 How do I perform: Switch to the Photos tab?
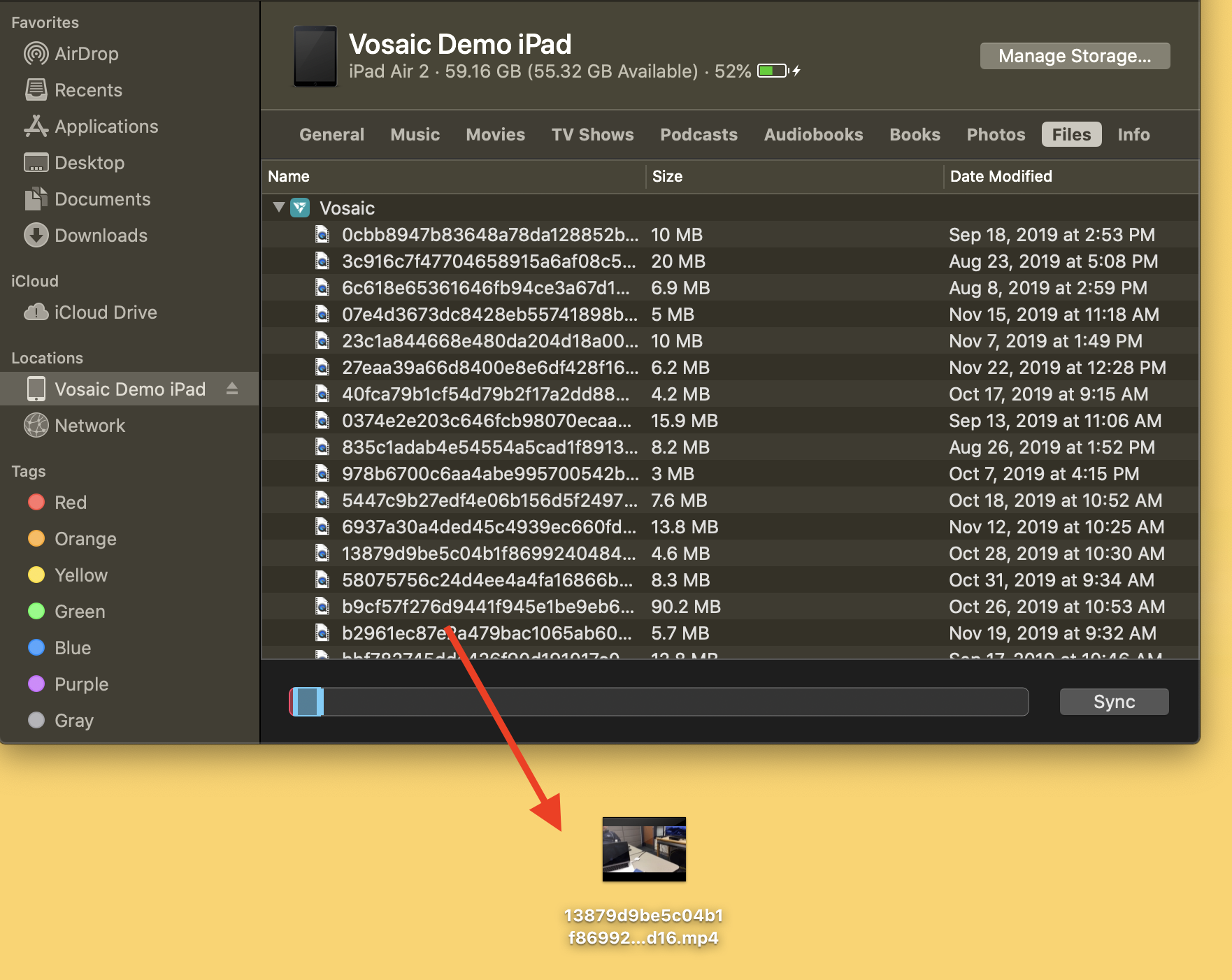996,134
